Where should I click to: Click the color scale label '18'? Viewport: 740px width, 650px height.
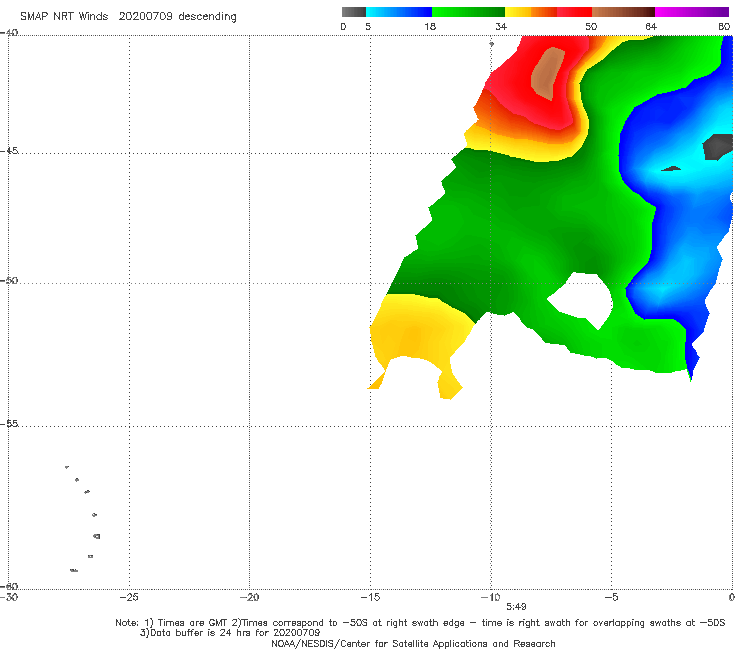coord(430,26)
